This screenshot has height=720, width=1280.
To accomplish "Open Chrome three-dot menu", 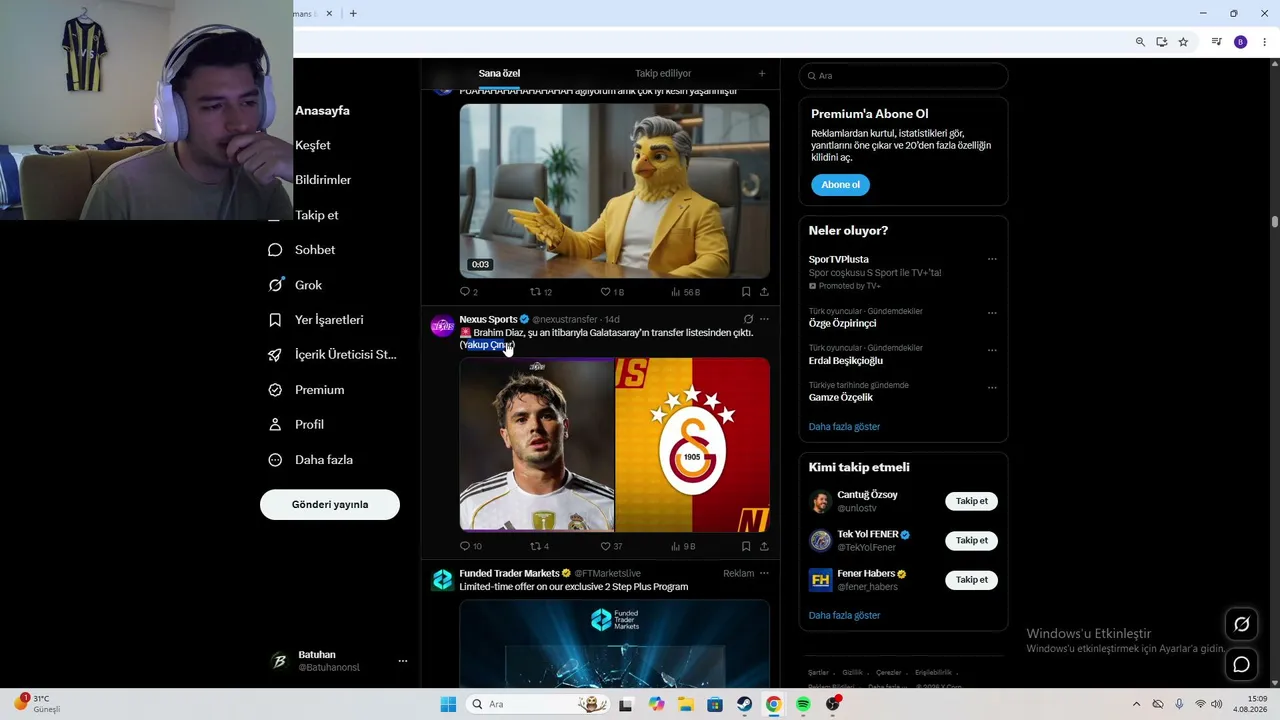I will [x=1265, y=42].
